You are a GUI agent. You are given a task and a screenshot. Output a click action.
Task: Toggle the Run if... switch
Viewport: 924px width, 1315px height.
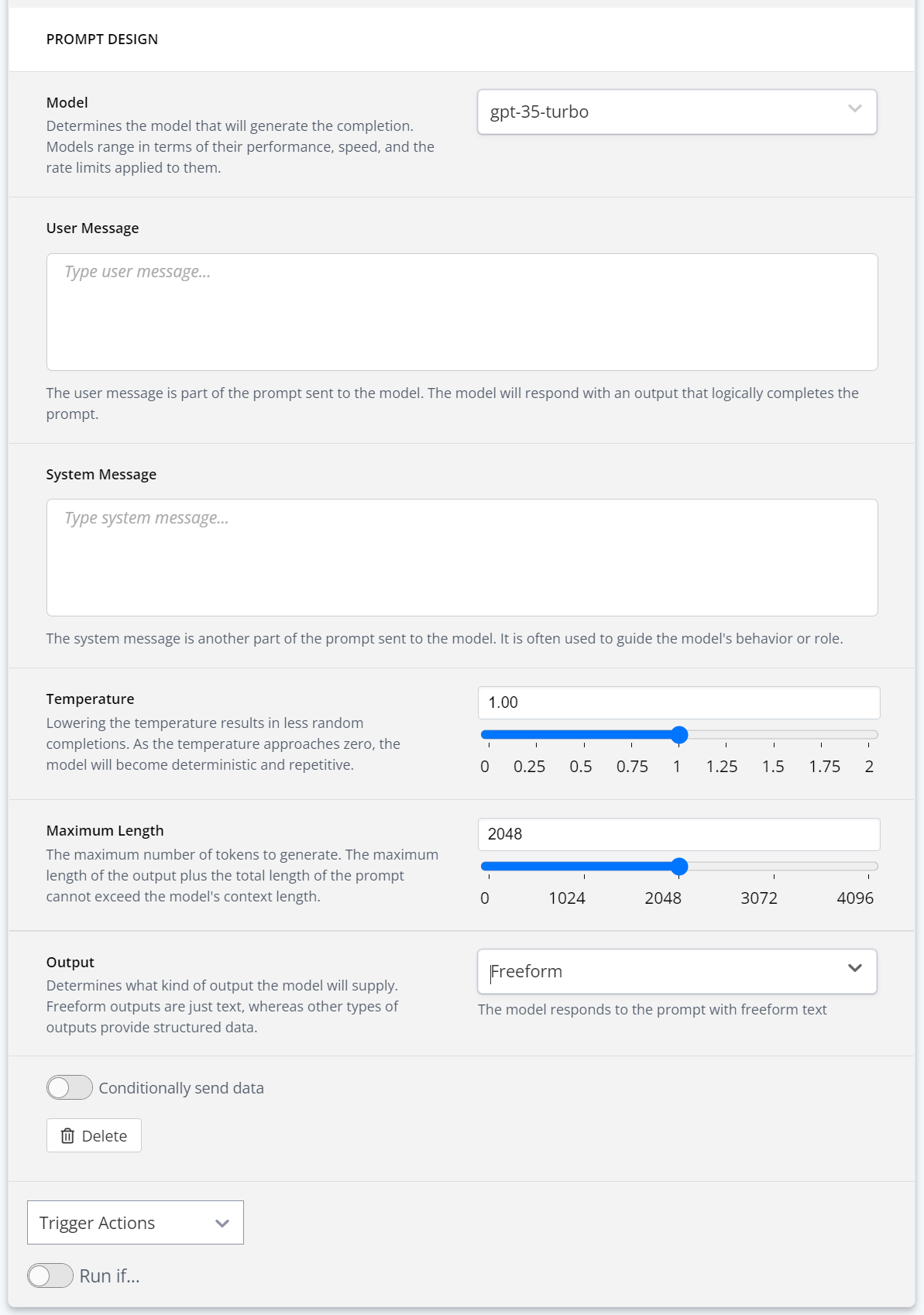pos(50,1276)
